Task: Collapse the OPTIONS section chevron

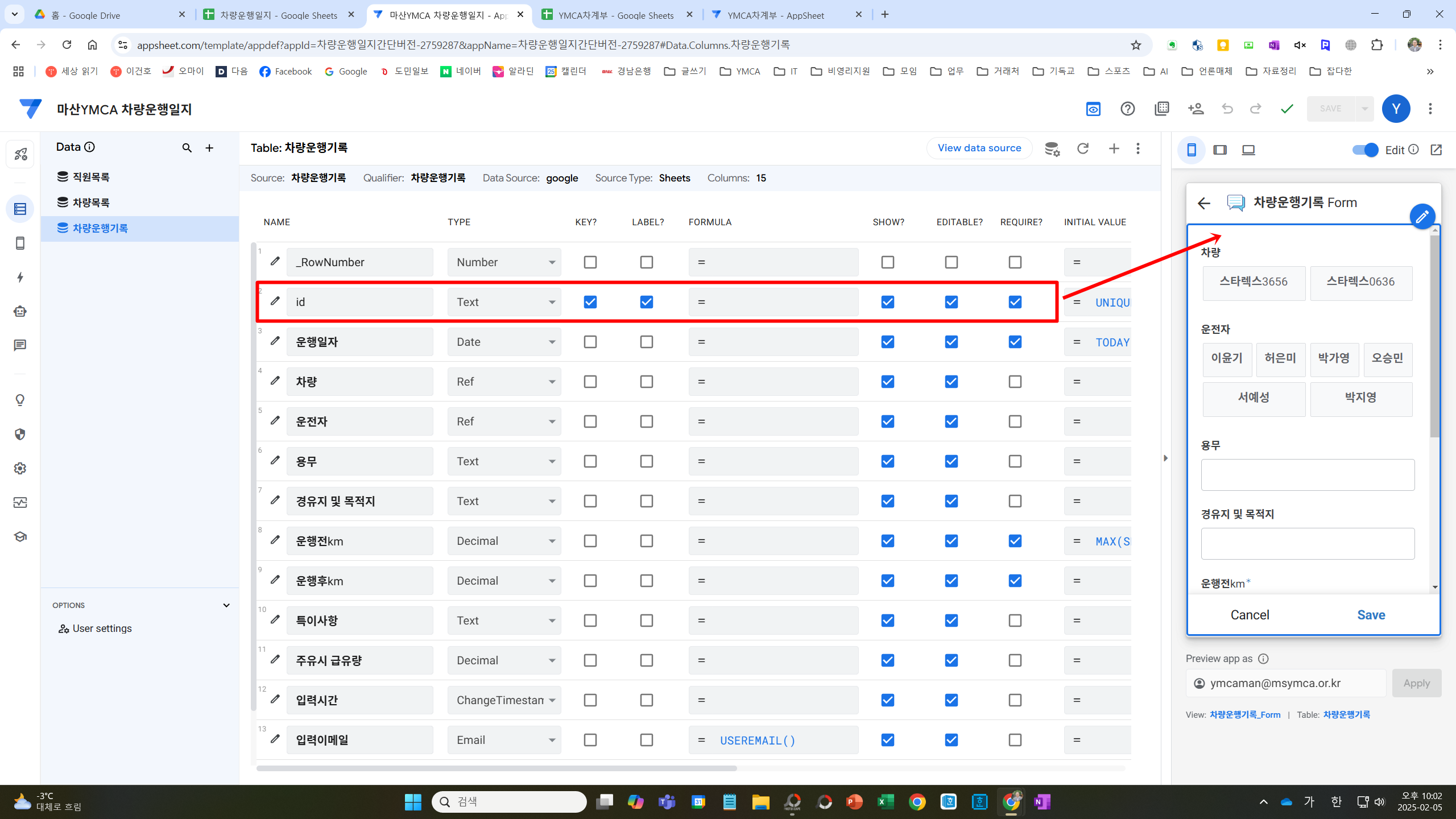Action: click(x=226, y=605)
